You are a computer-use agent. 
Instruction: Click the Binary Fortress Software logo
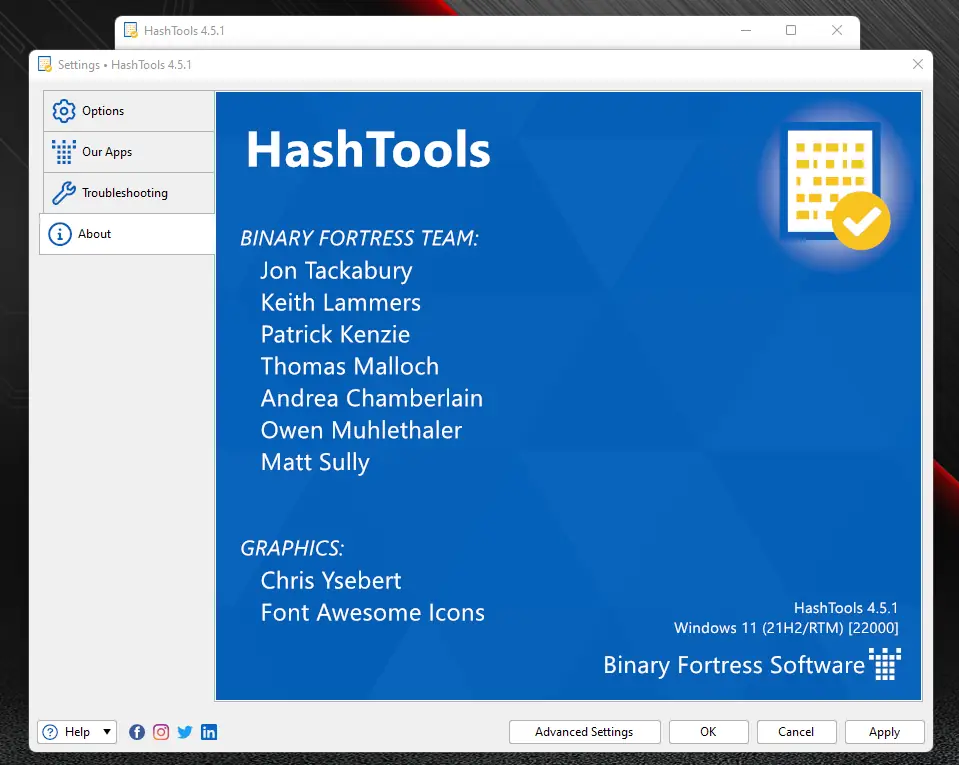tap(885, 664)
